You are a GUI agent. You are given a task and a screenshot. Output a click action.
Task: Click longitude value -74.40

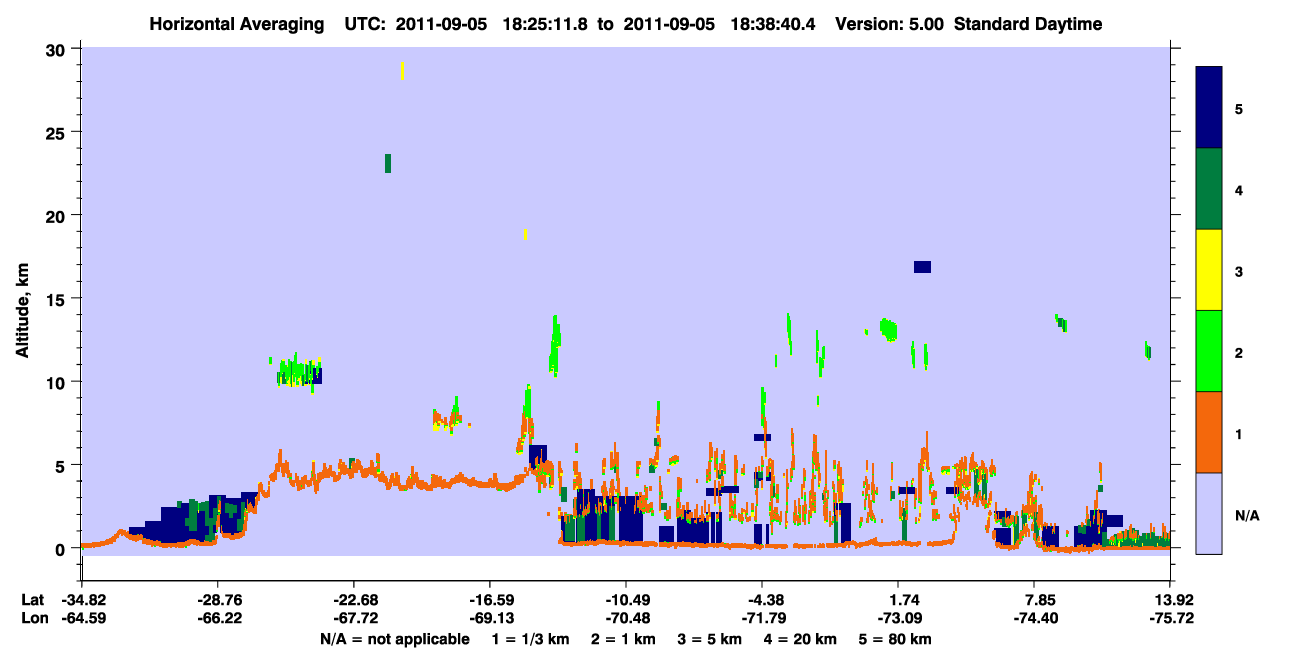point(1034,618)
